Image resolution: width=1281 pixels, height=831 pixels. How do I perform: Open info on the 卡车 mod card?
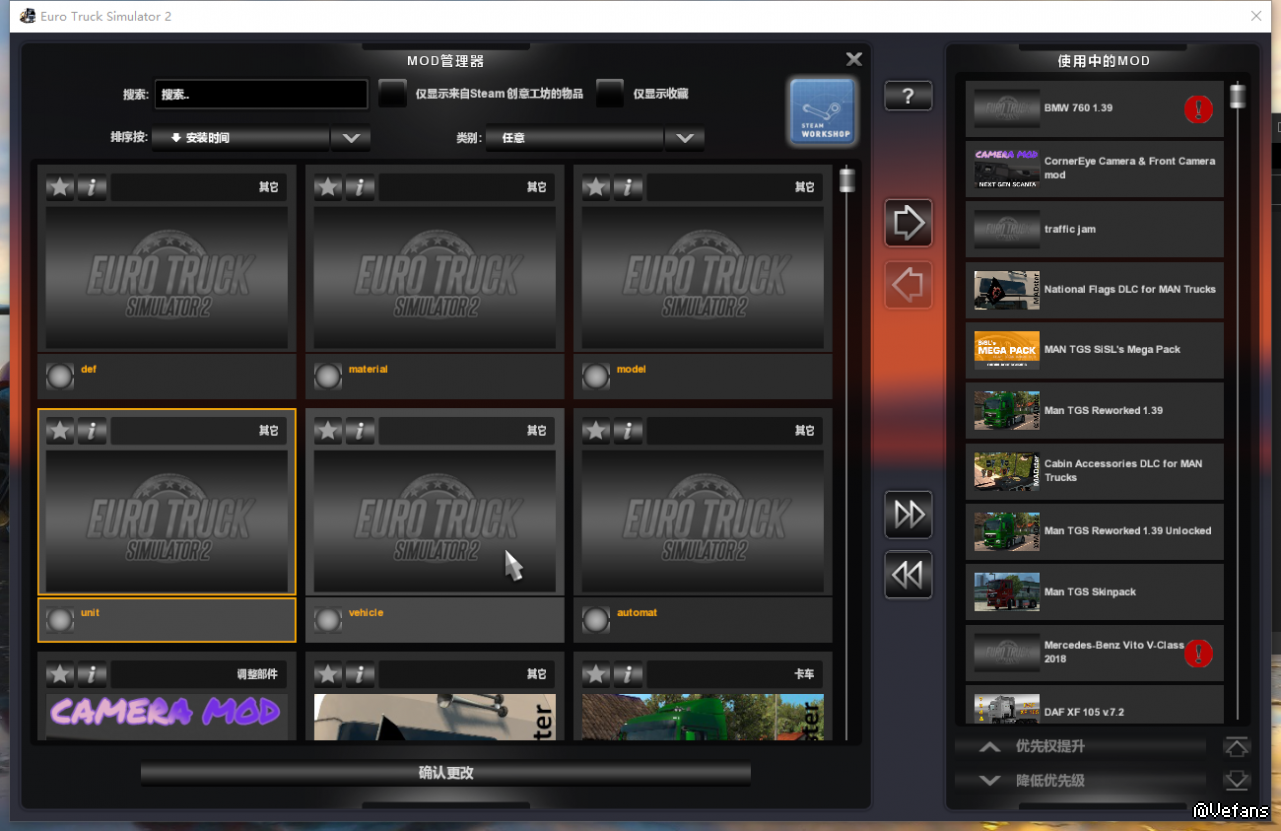(x=628, y=675)
